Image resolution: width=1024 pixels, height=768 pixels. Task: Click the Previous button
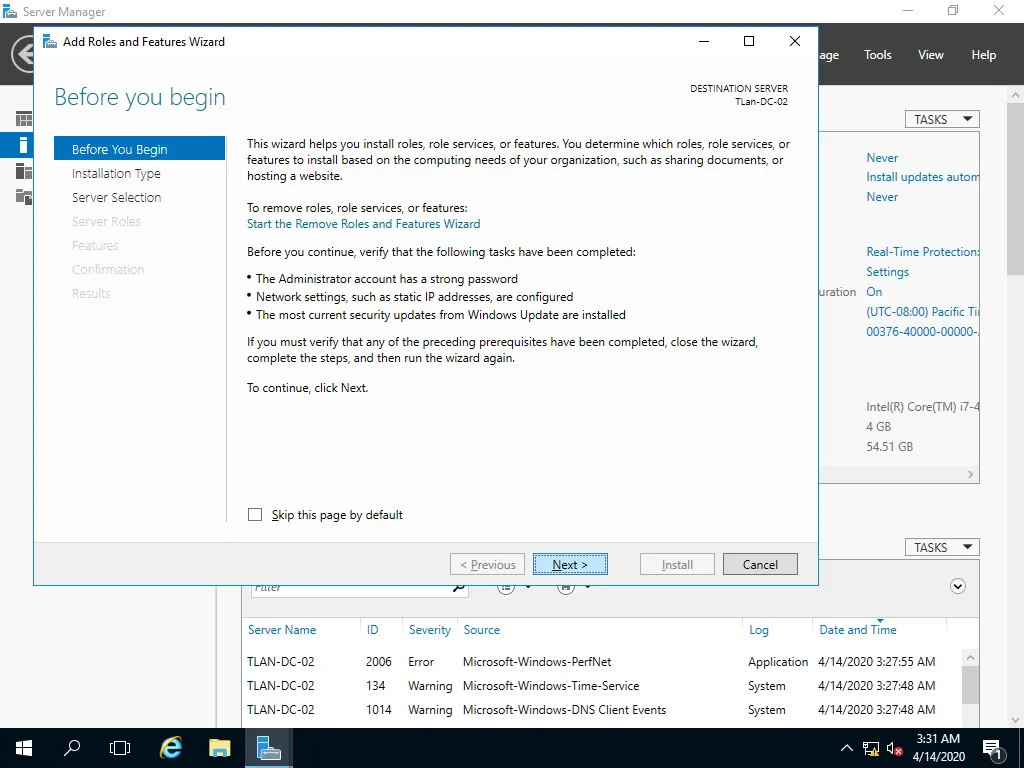point(487,564)
